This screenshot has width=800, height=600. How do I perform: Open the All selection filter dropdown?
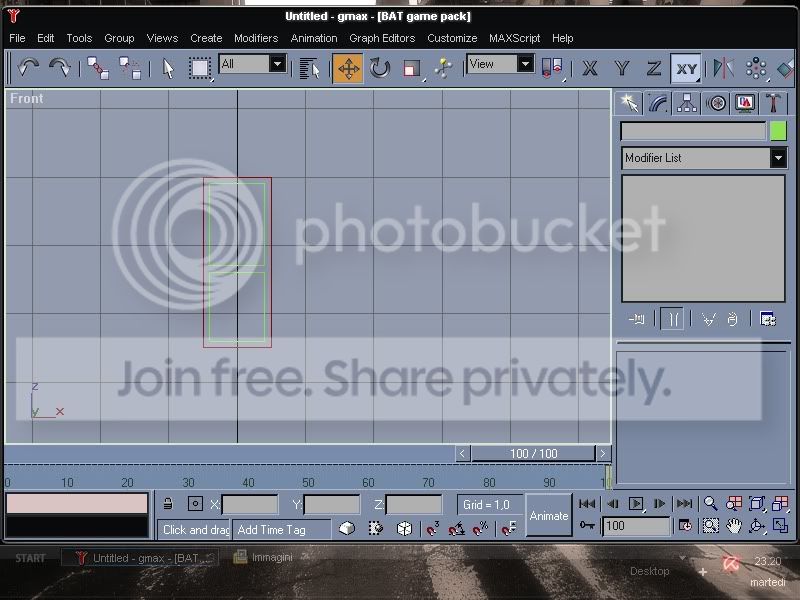[x=278, y=64]
